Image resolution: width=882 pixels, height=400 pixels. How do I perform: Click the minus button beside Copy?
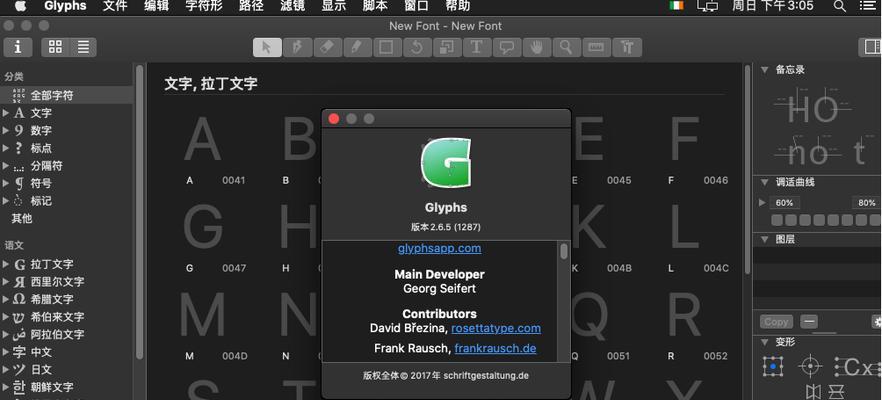[x=809, y=322]
